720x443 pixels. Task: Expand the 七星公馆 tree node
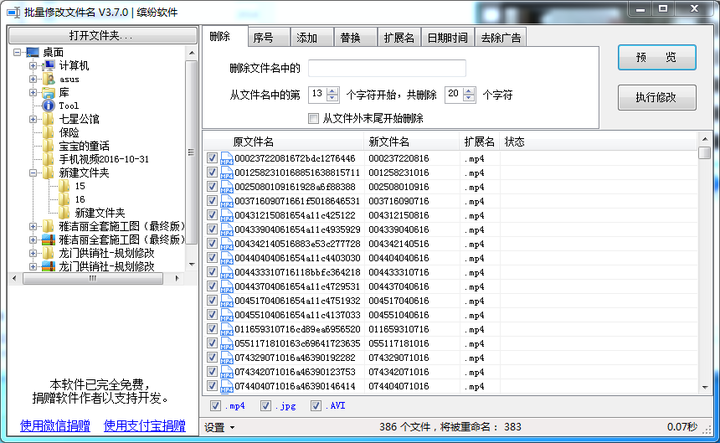pyautogui.click(x=33, y=119)
